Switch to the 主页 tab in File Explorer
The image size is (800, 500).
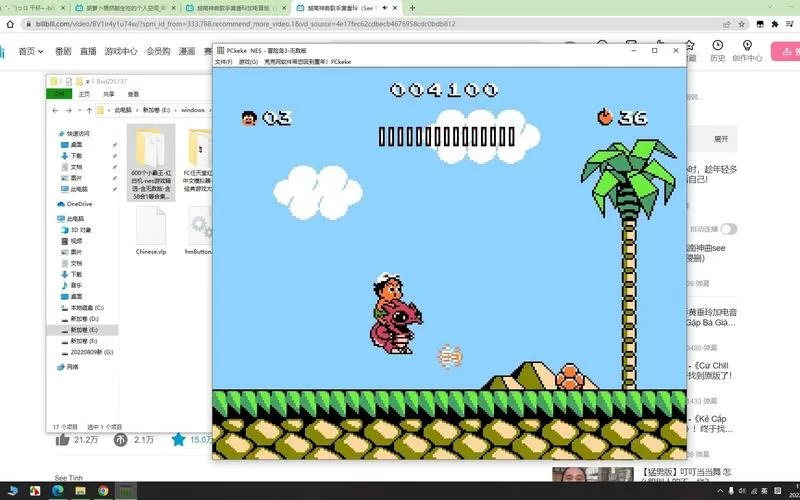point(85,94)
